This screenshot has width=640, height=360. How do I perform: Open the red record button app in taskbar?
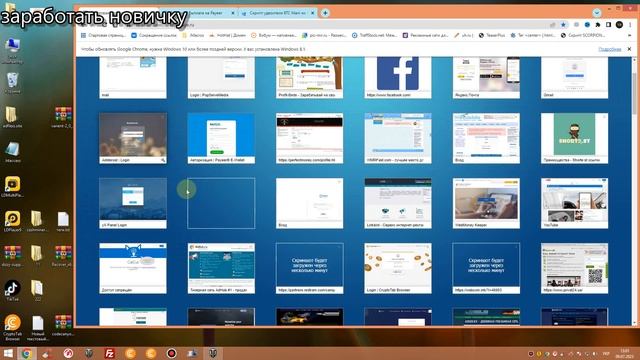coord(171,353)
